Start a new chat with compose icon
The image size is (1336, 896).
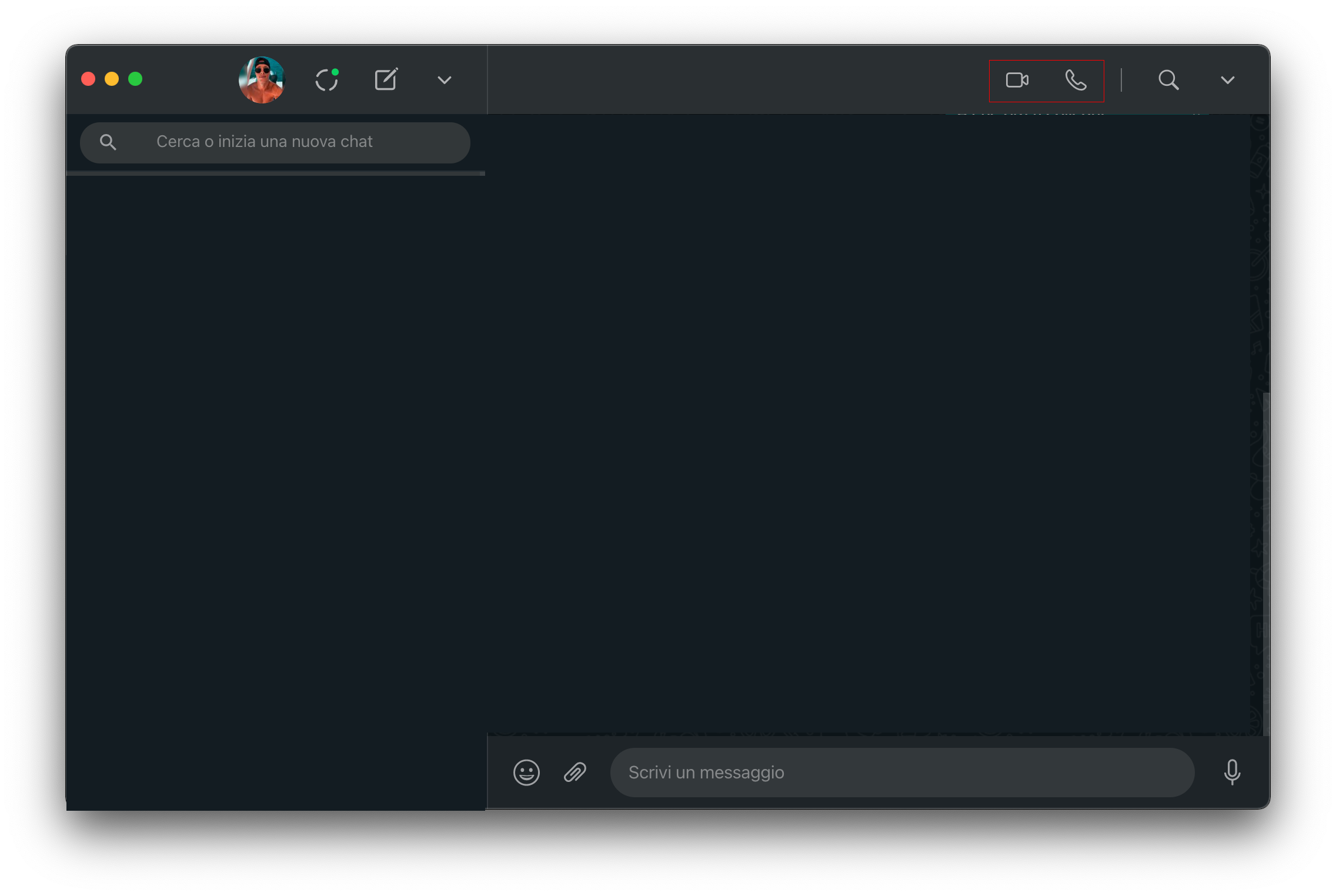(x=386, y=79)
